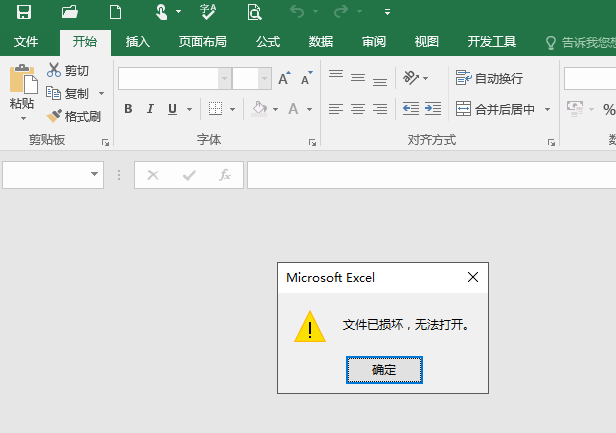Toggle Italic formatting
The width and height of the screenshot is (616, 433).
[150, 109]
